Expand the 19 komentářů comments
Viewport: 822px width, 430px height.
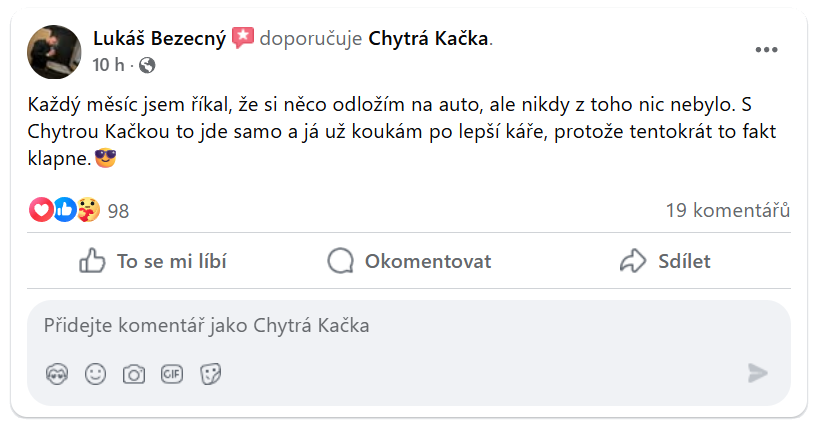click(x=728, y=211)
